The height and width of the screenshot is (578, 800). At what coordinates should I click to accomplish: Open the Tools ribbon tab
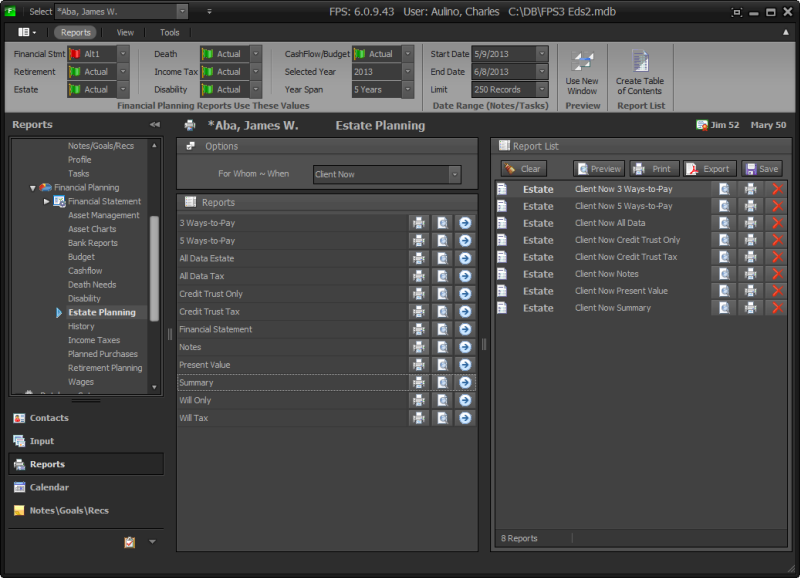pyautogui.click(x=169, y=32)
